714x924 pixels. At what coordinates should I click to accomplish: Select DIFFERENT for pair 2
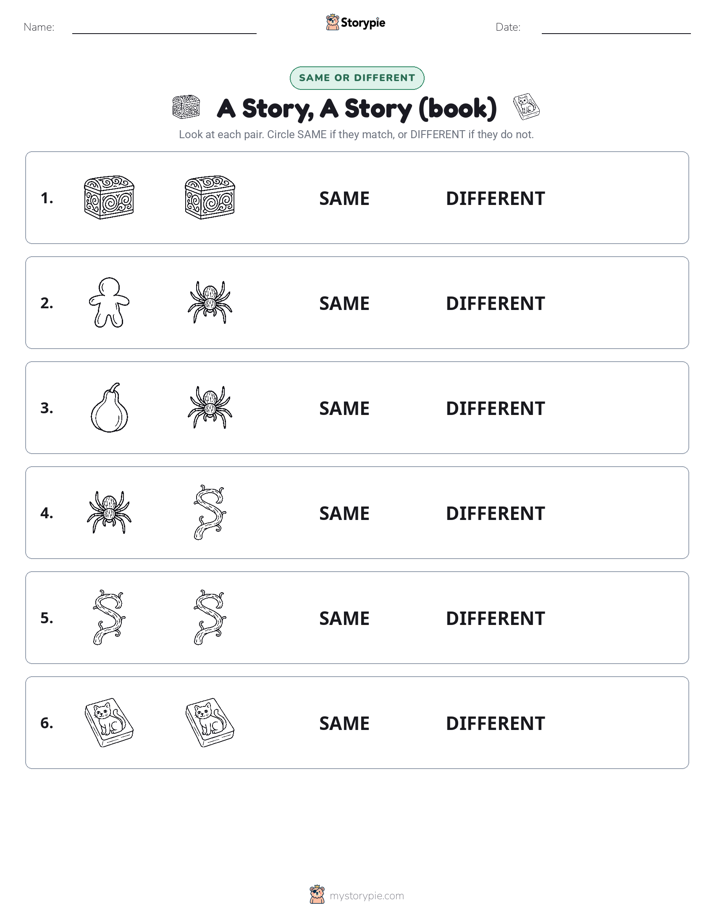[495, 303]
